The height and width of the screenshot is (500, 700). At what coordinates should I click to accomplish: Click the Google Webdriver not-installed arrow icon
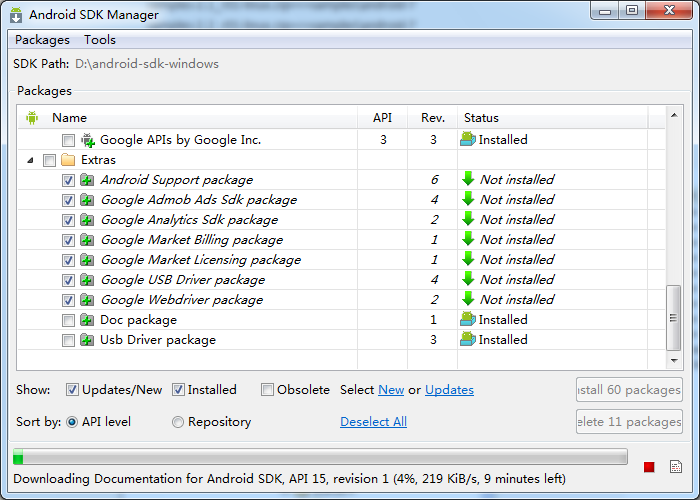468,299
